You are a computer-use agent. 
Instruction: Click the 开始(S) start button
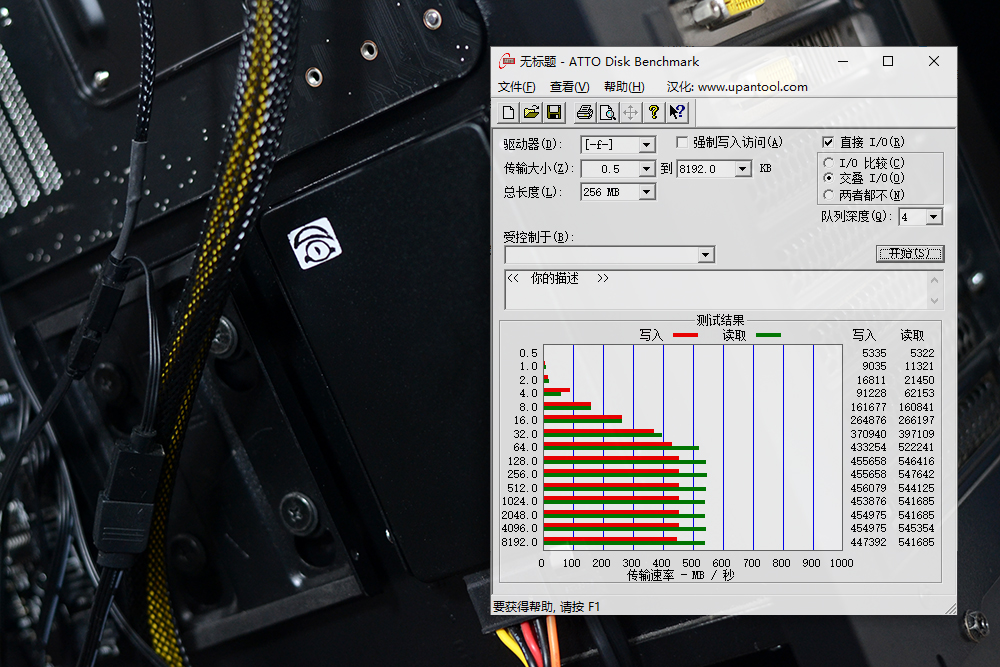coord(910,254)
